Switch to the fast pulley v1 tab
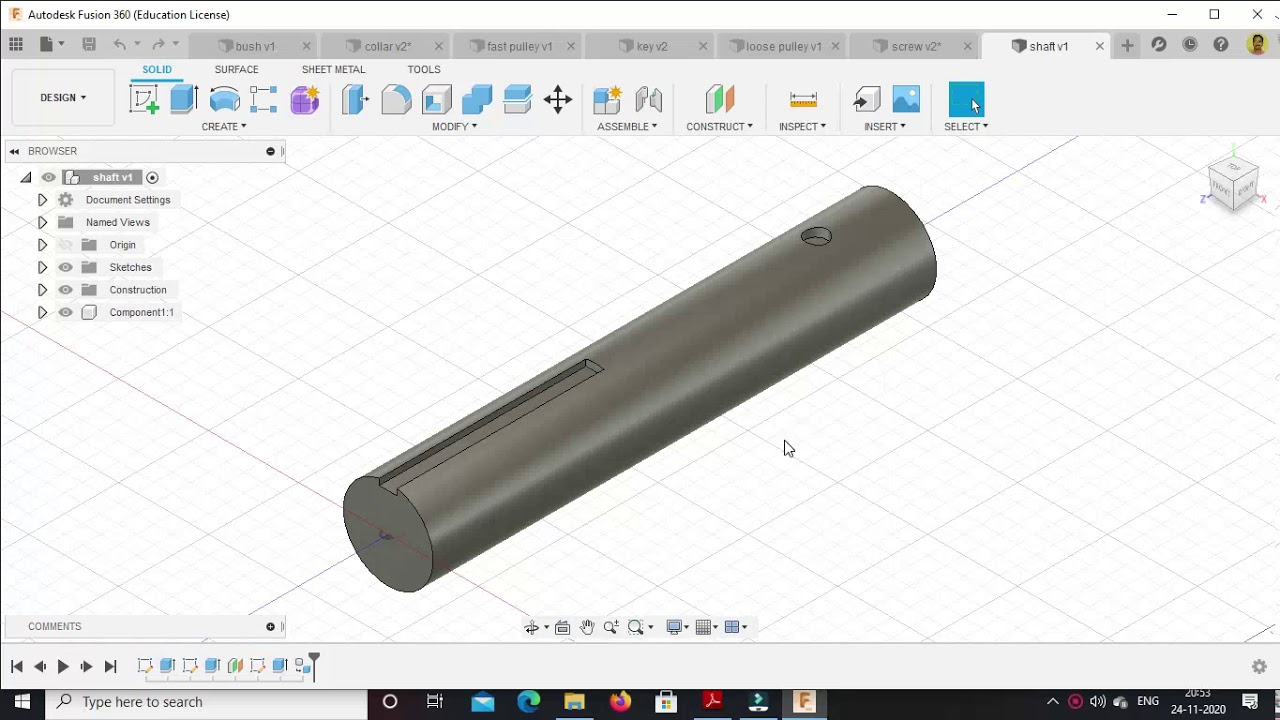Image resolution: width=1280 pixels, height=720 pixels. [x=517, y=46]
